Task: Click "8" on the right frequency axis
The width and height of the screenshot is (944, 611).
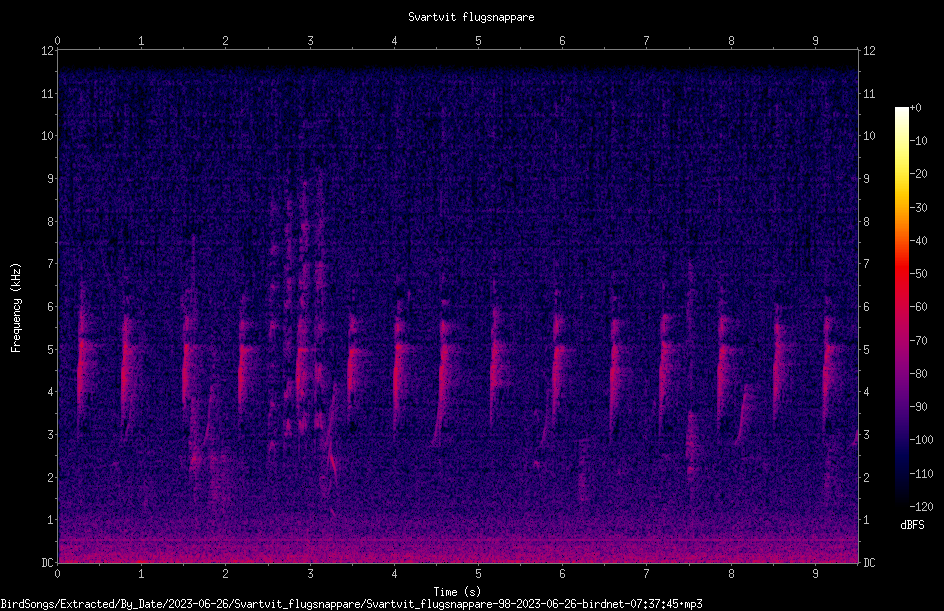Action: click(x=866, y=222)
